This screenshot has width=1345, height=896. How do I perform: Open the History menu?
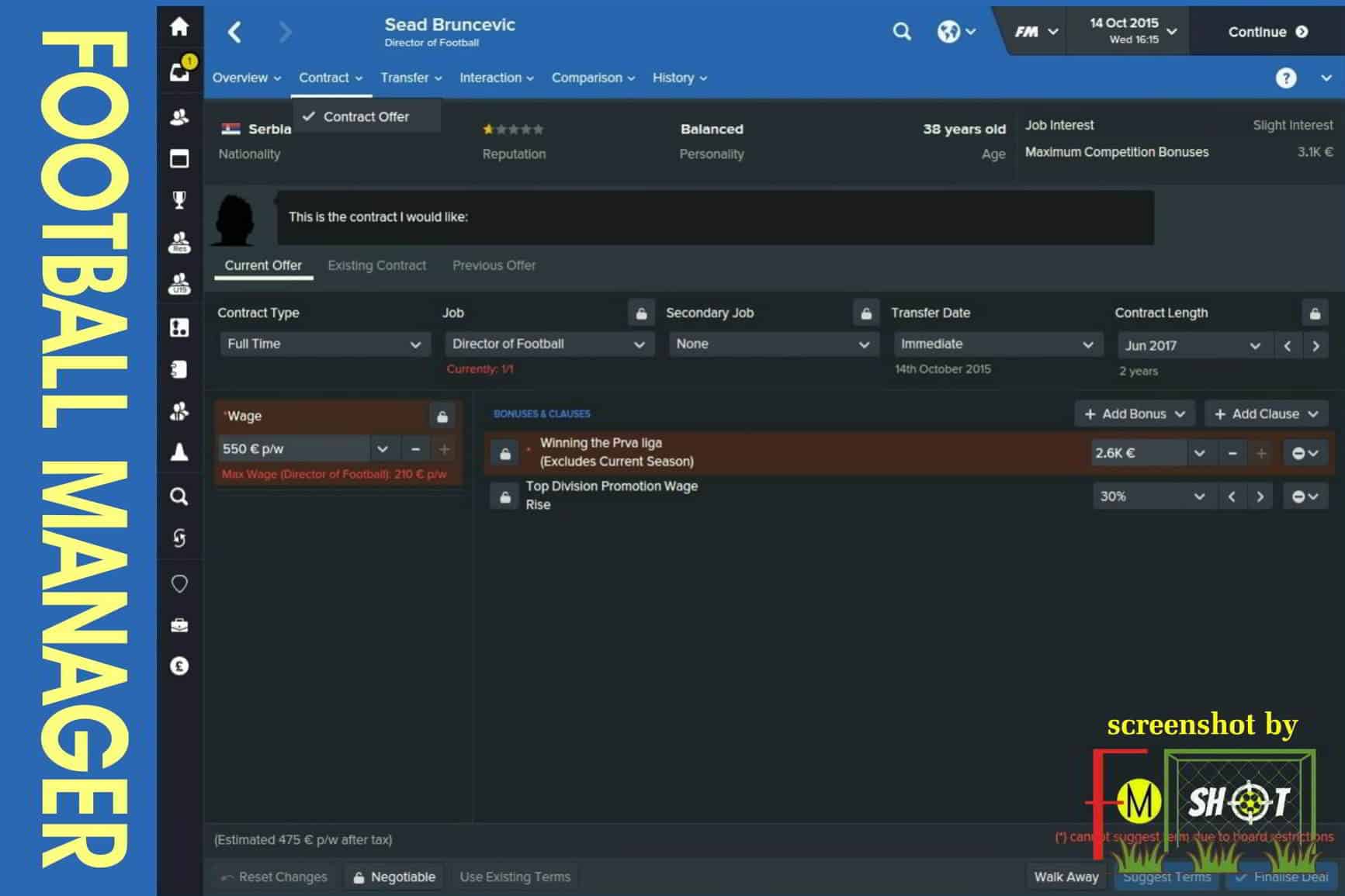pyautogui.click(x=680, y=78)
